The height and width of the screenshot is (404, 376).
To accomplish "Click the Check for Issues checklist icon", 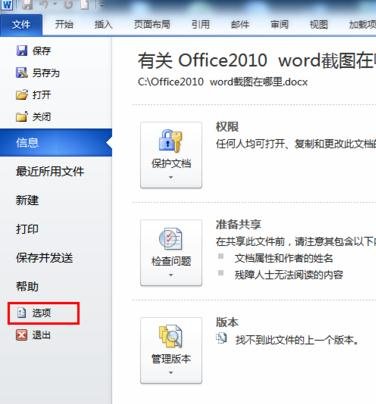I will pyautogui.click(x=171, y=239).
